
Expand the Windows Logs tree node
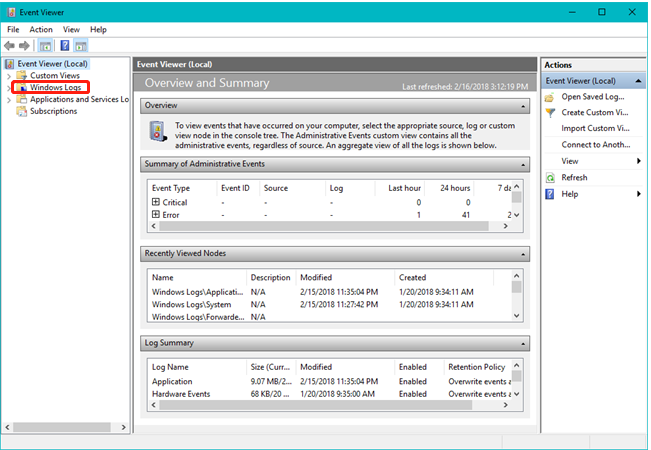pos(9,88)
